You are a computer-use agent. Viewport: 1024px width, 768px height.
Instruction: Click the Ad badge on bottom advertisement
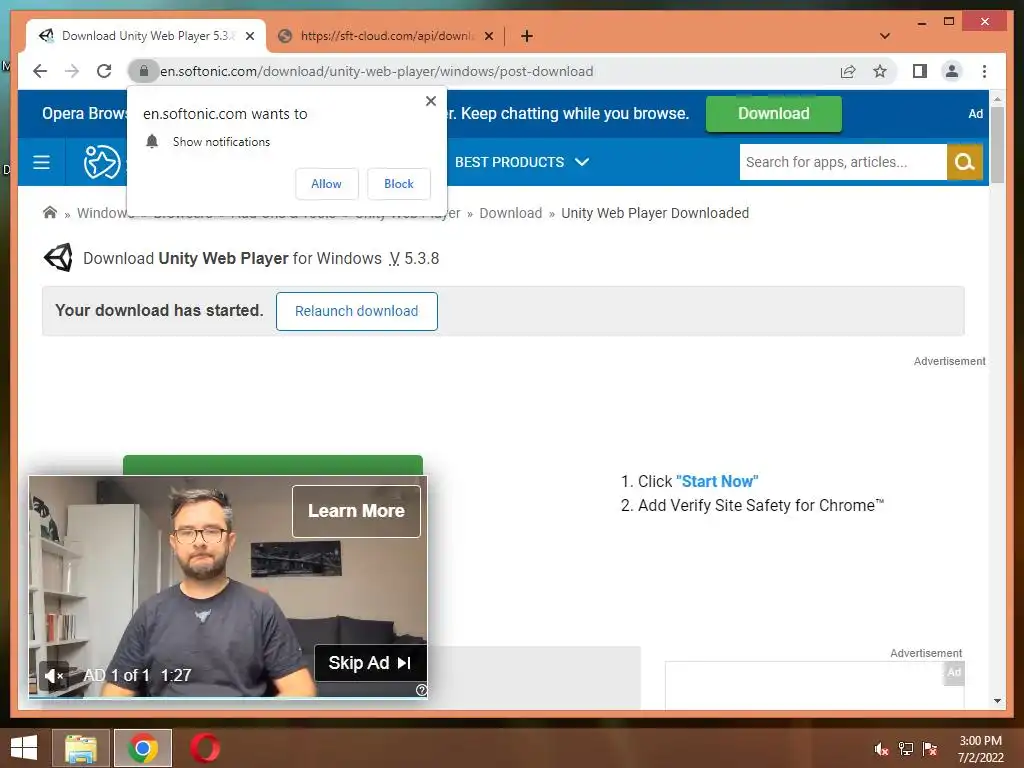coord(954,673)
